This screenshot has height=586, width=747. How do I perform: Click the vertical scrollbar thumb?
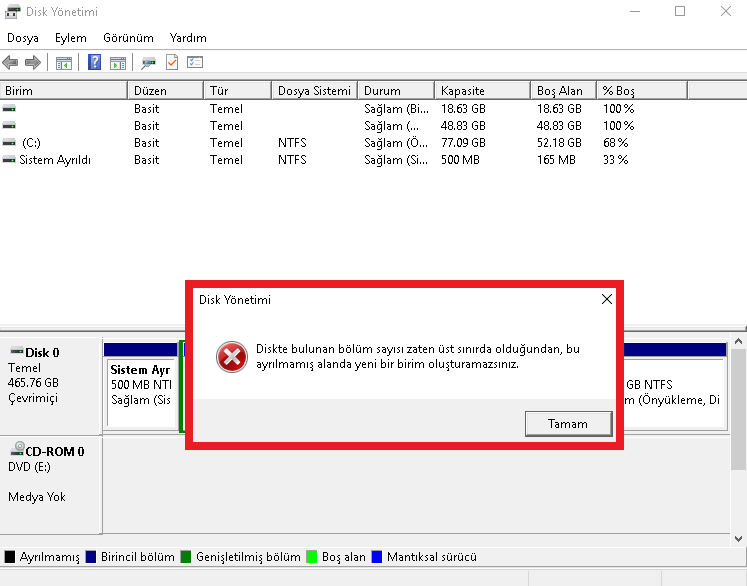[738, 409]
